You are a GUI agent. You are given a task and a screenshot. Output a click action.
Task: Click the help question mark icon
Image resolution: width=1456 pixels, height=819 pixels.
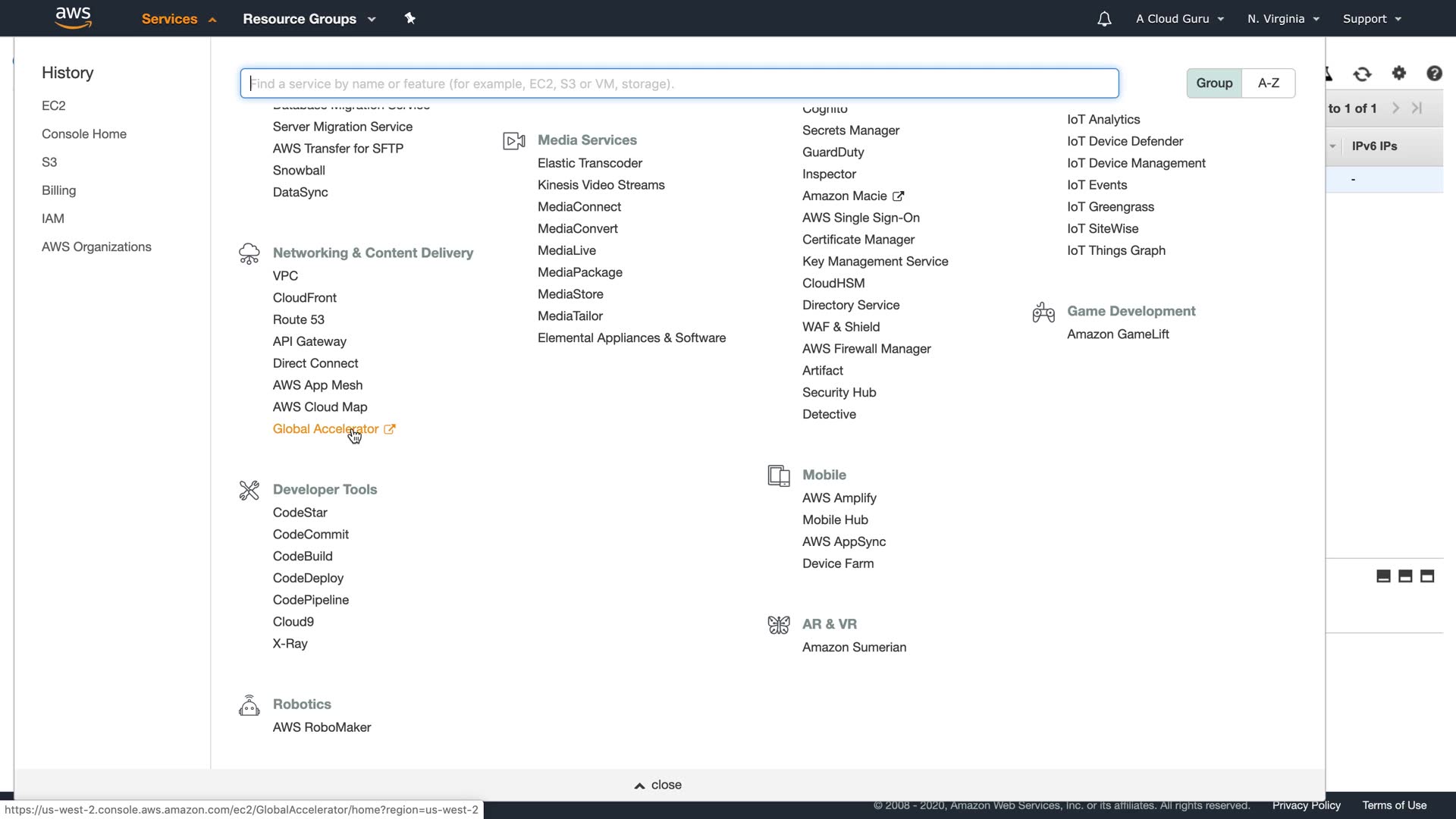1434,74
